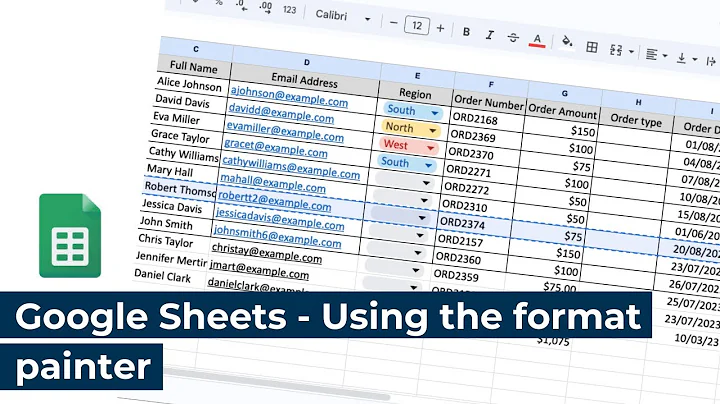The image size is (720, 404).
Task: Select the Eva Miller name cell
Action: click(x=187, y=119)
